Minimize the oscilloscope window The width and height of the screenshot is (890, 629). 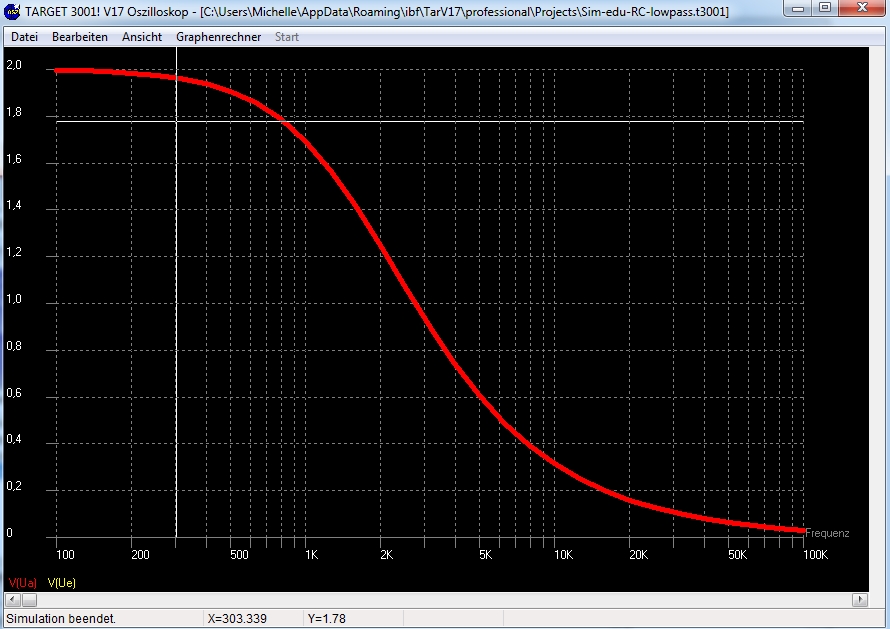click(797, 9)
